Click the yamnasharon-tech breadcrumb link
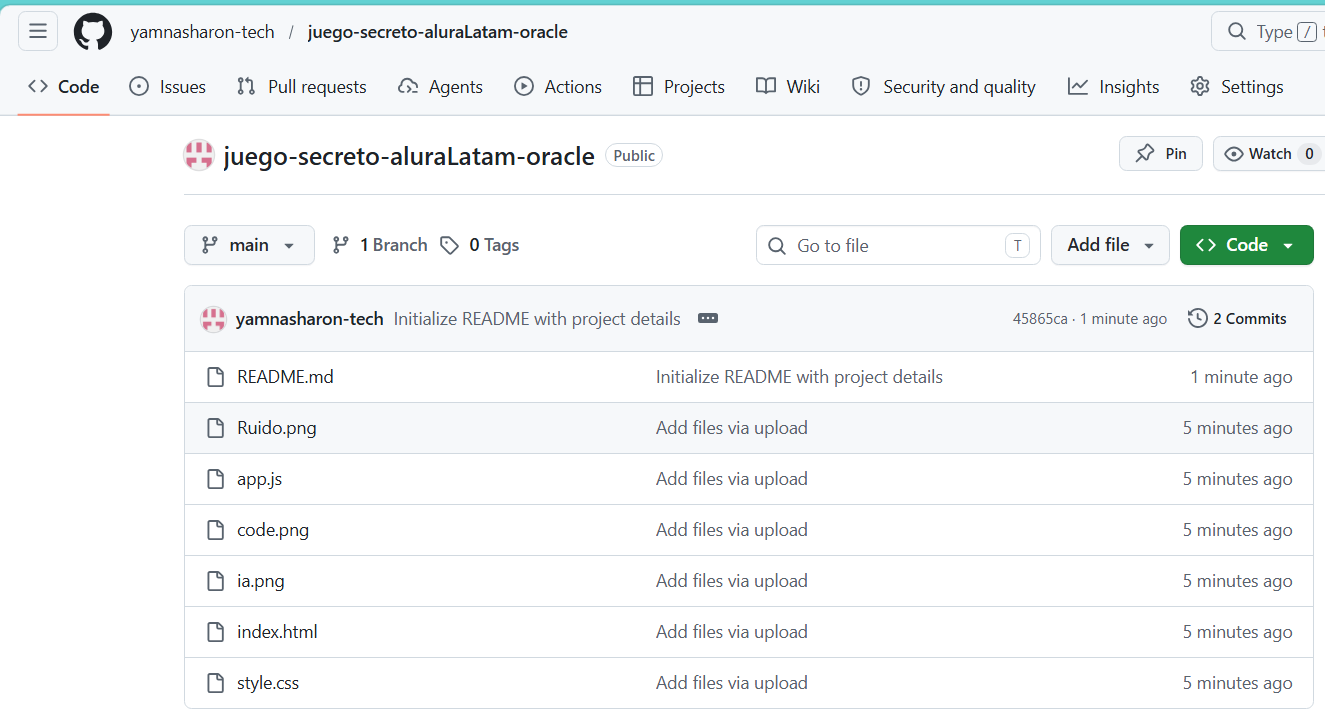1325x726 pixels. [x=202, y=32]
